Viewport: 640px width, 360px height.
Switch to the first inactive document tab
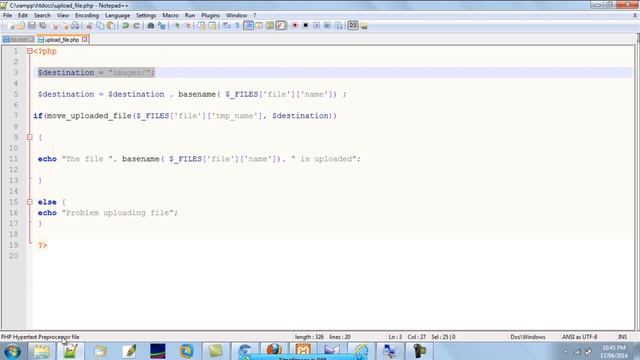18,40
